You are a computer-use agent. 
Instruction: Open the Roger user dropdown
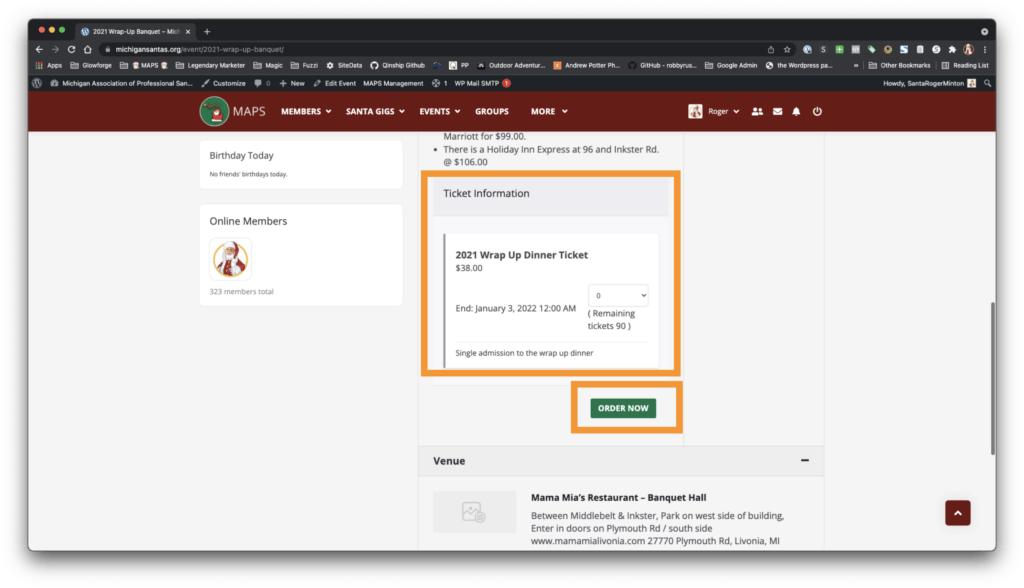(x=714, y=111)
